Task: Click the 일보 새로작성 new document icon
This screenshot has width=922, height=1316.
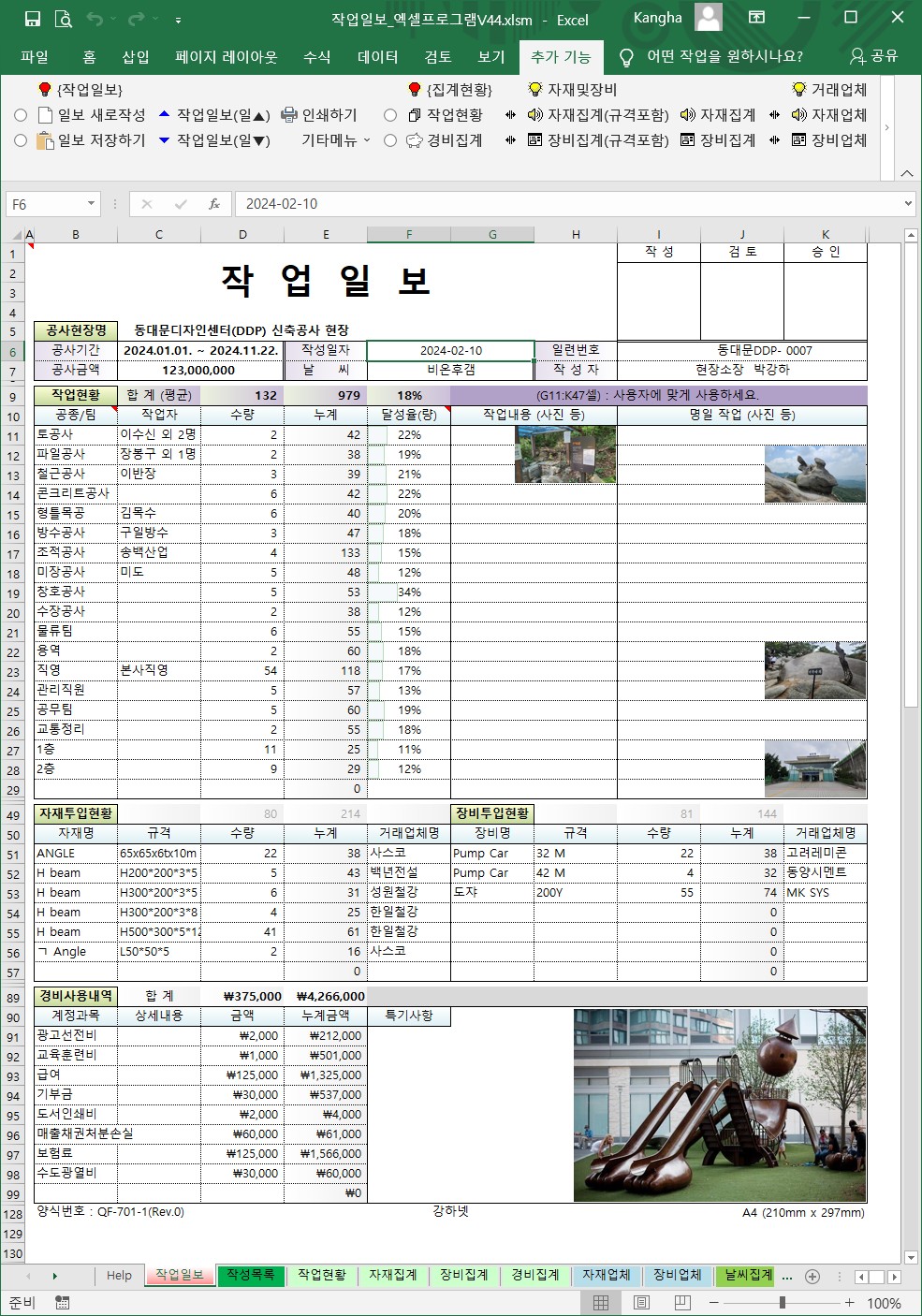Action: [45, 115]
